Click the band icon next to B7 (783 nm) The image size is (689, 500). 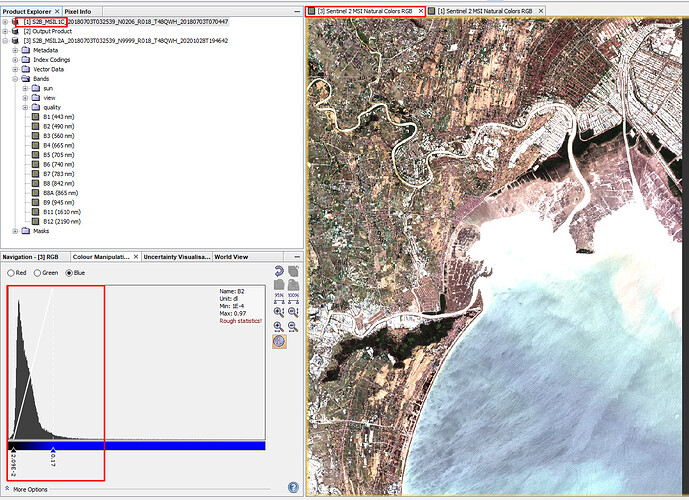click(36, 174)
